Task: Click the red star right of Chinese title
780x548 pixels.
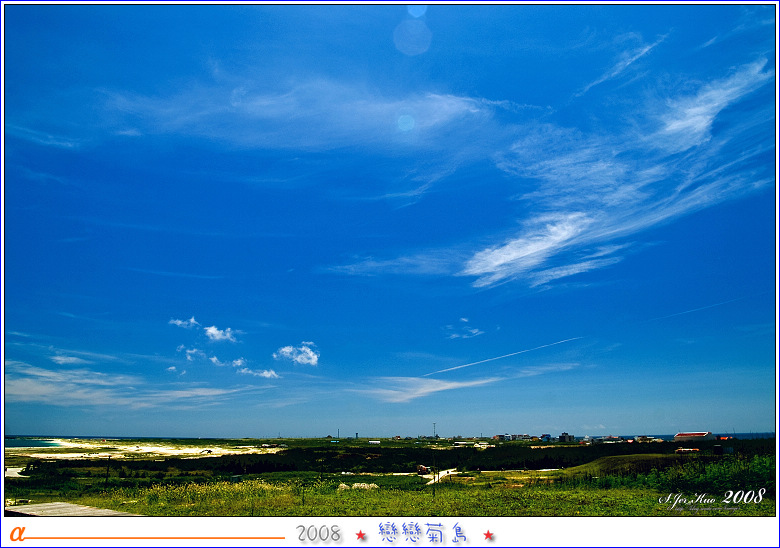Action: tap(488, 535)
